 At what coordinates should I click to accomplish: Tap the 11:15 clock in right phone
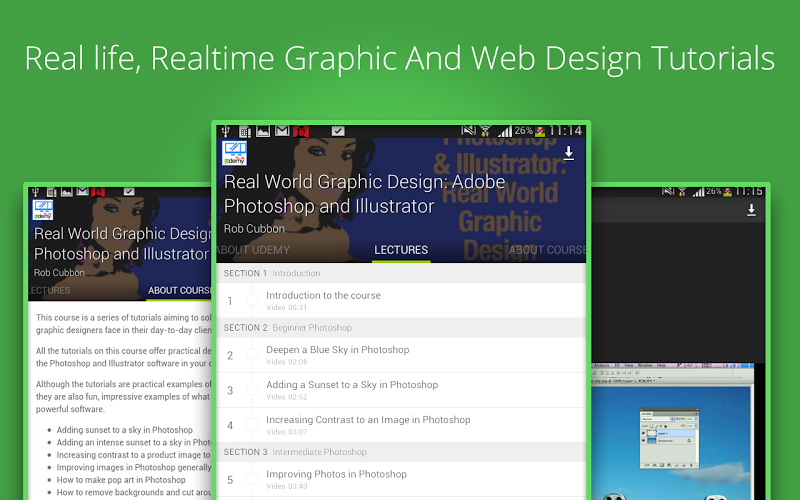coord(748,192)
